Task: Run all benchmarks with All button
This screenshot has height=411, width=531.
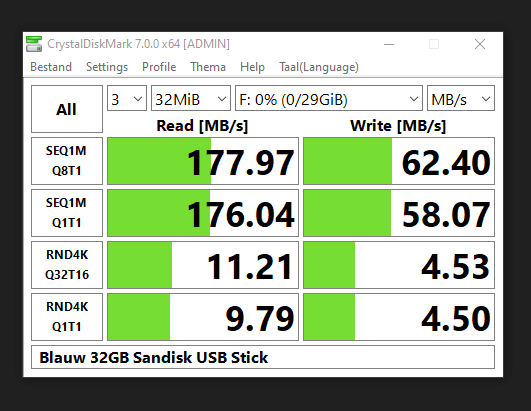Action: (67, 109)
